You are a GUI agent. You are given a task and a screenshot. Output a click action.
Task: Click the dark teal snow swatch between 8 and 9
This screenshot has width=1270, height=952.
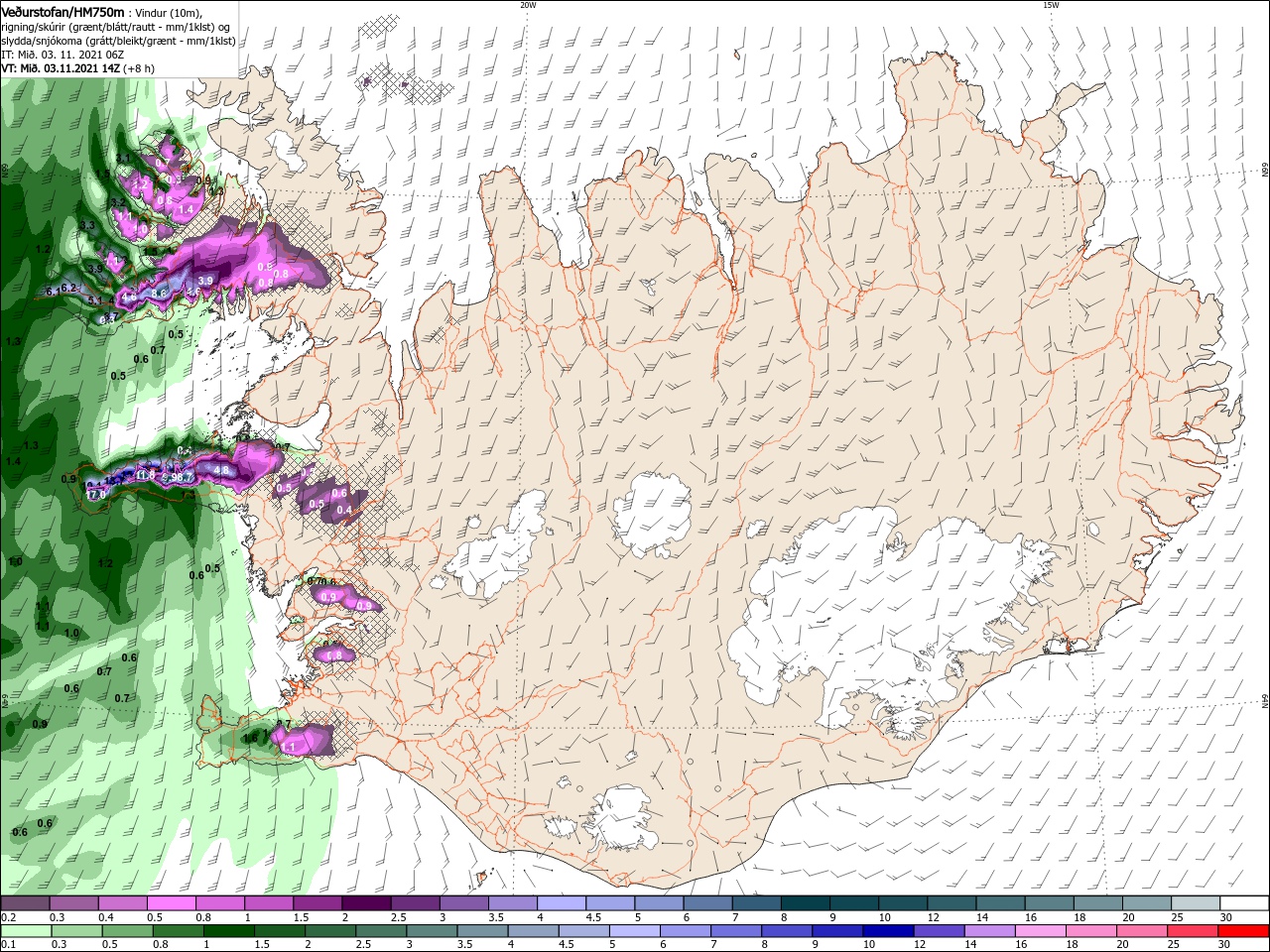point(804,903)
